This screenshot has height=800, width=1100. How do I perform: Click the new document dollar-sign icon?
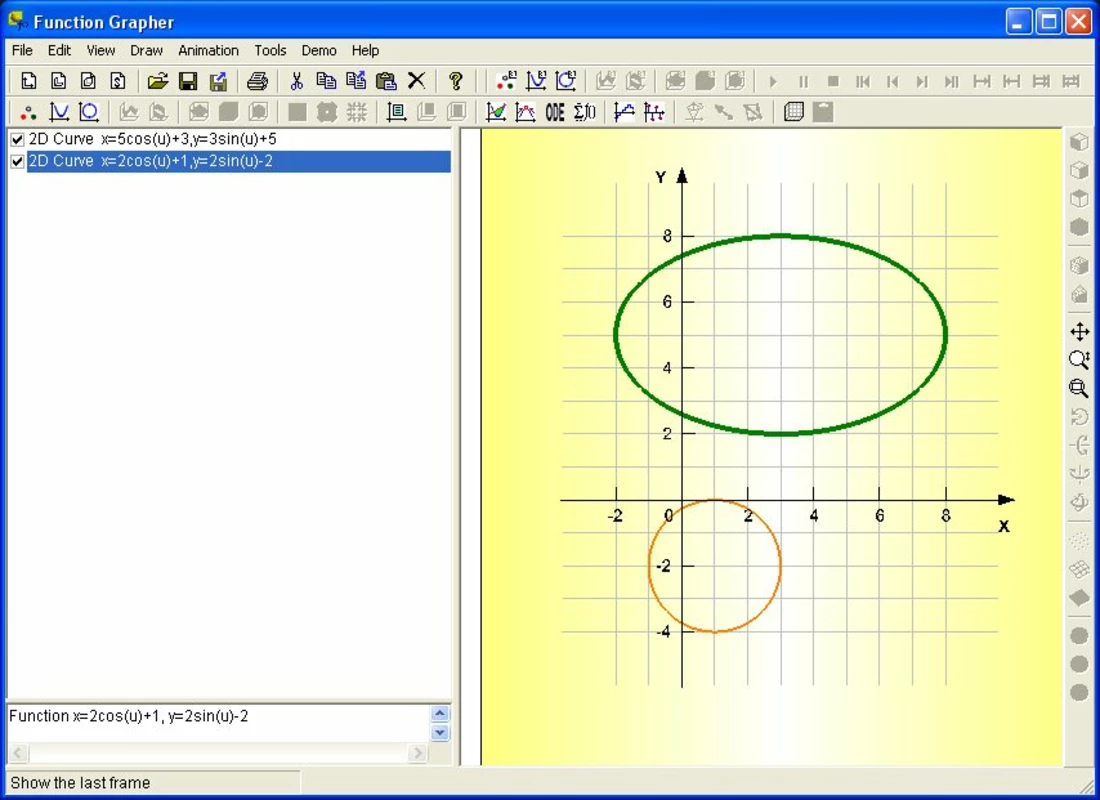118,81
